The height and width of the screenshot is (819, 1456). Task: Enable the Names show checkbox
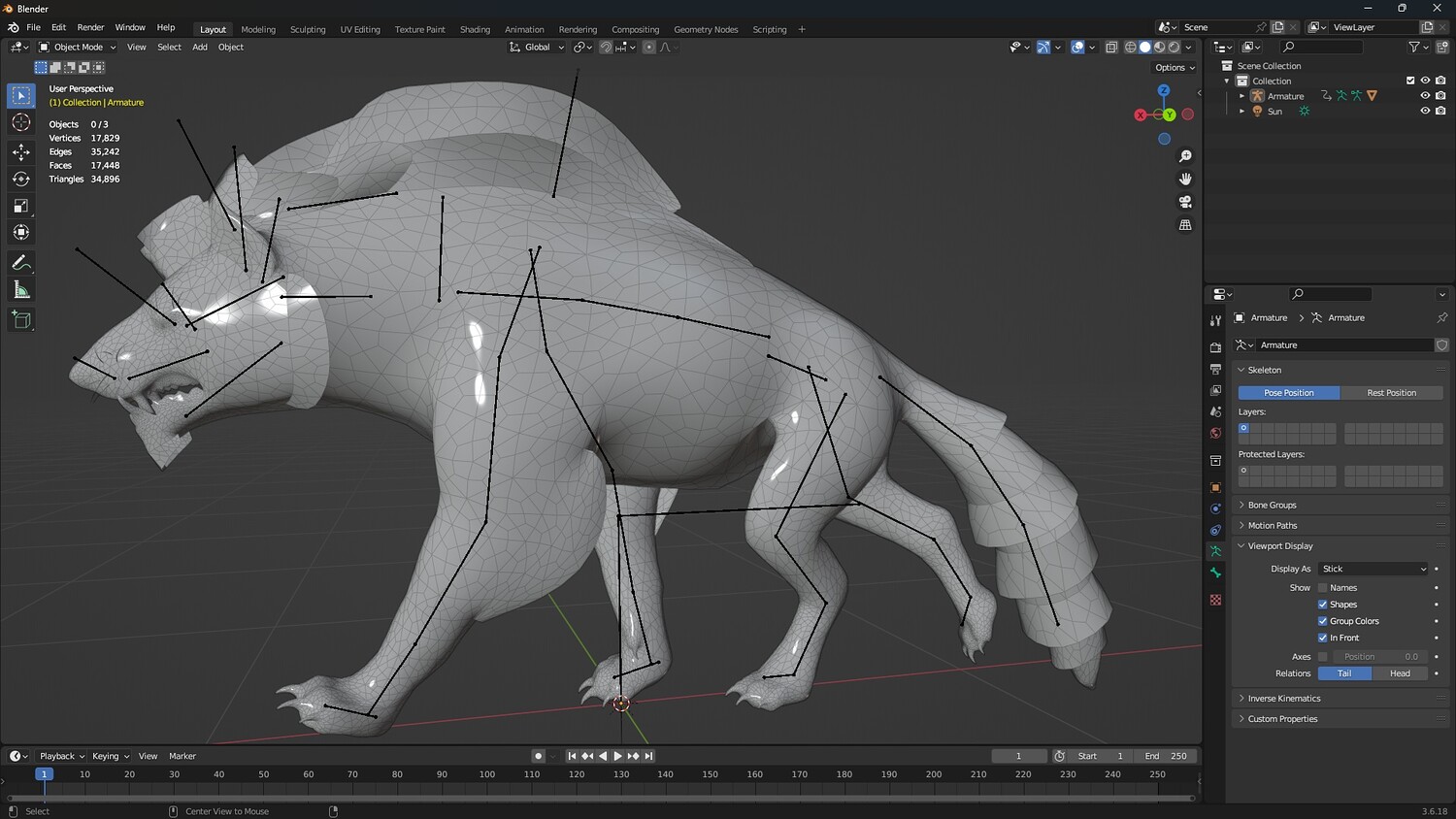coord(1322,588)
